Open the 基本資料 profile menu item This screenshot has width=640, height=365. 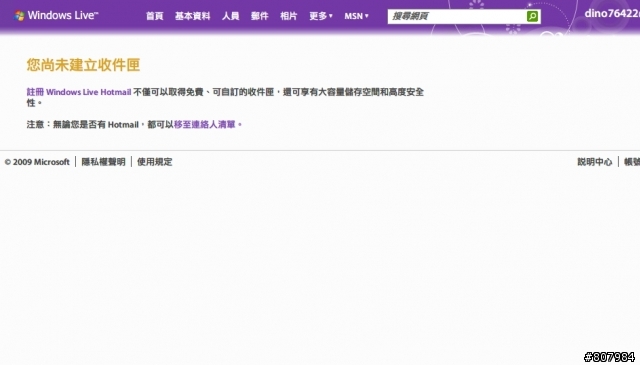point(193,16)
